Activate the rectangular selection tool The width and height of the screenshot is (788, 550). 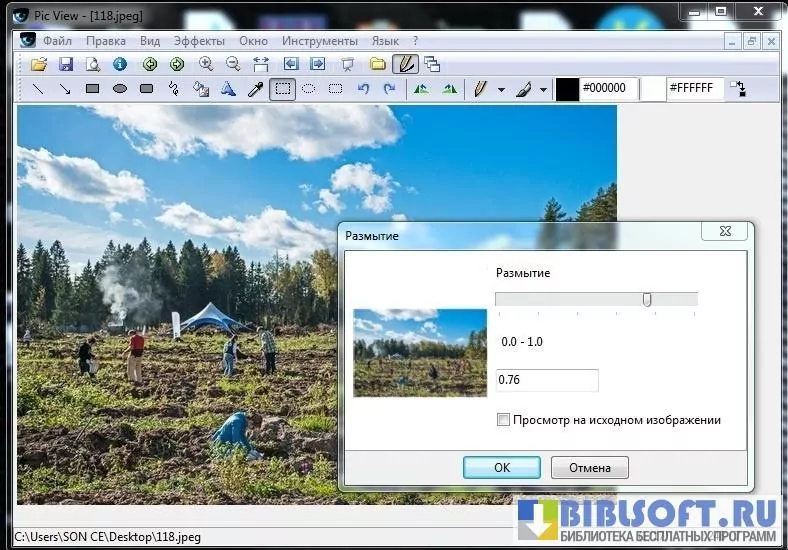[x=283, y=89]
